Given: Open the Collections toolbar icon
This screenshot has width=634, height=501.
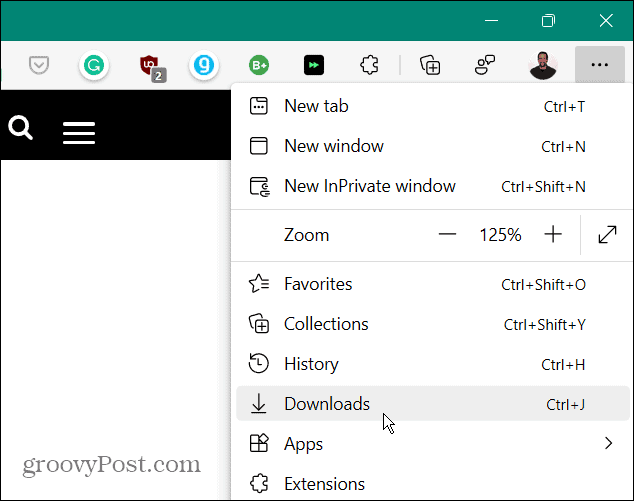Looking at the screenshot, I should (x=431, y=66).
